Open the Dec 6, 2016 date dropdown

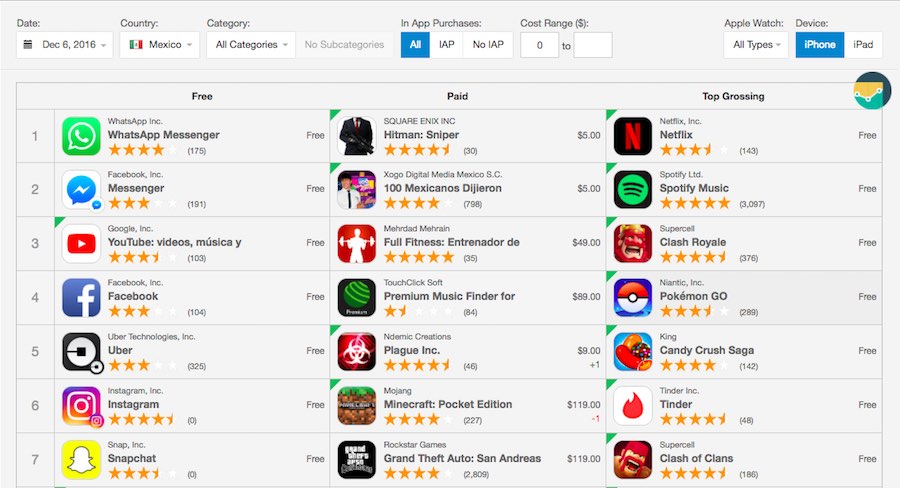pos(65,45)
